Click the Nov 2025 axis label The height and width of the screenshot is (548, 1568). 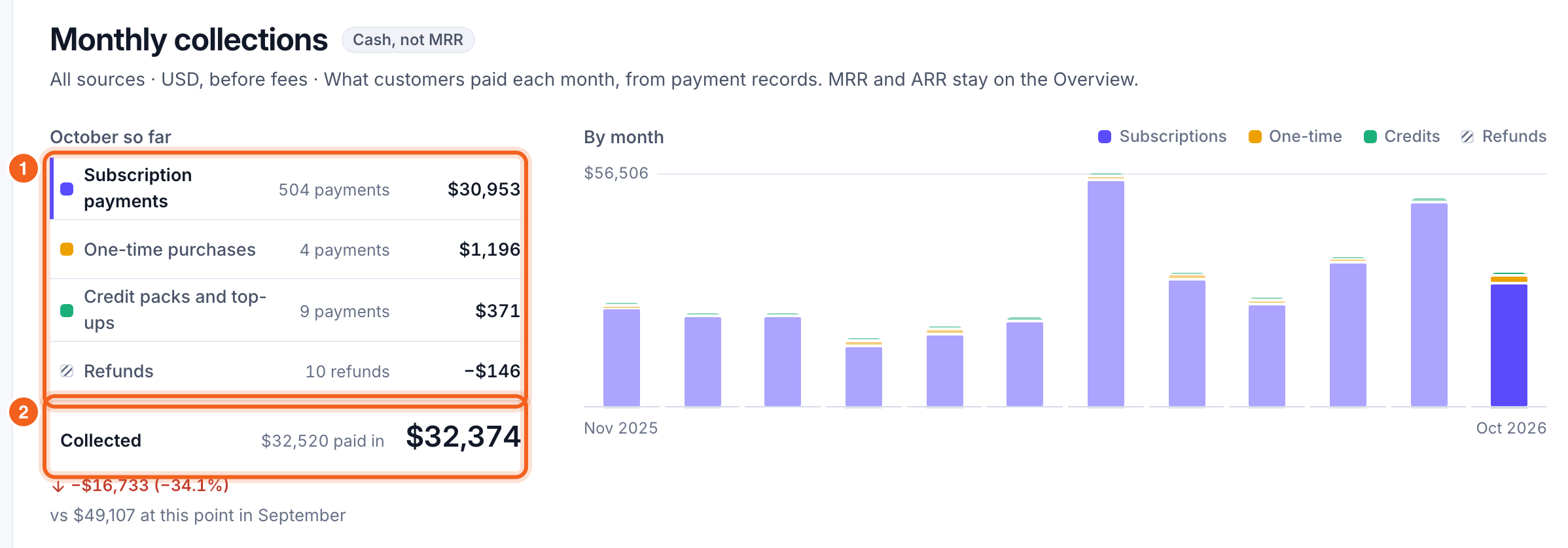pos(620,428)
